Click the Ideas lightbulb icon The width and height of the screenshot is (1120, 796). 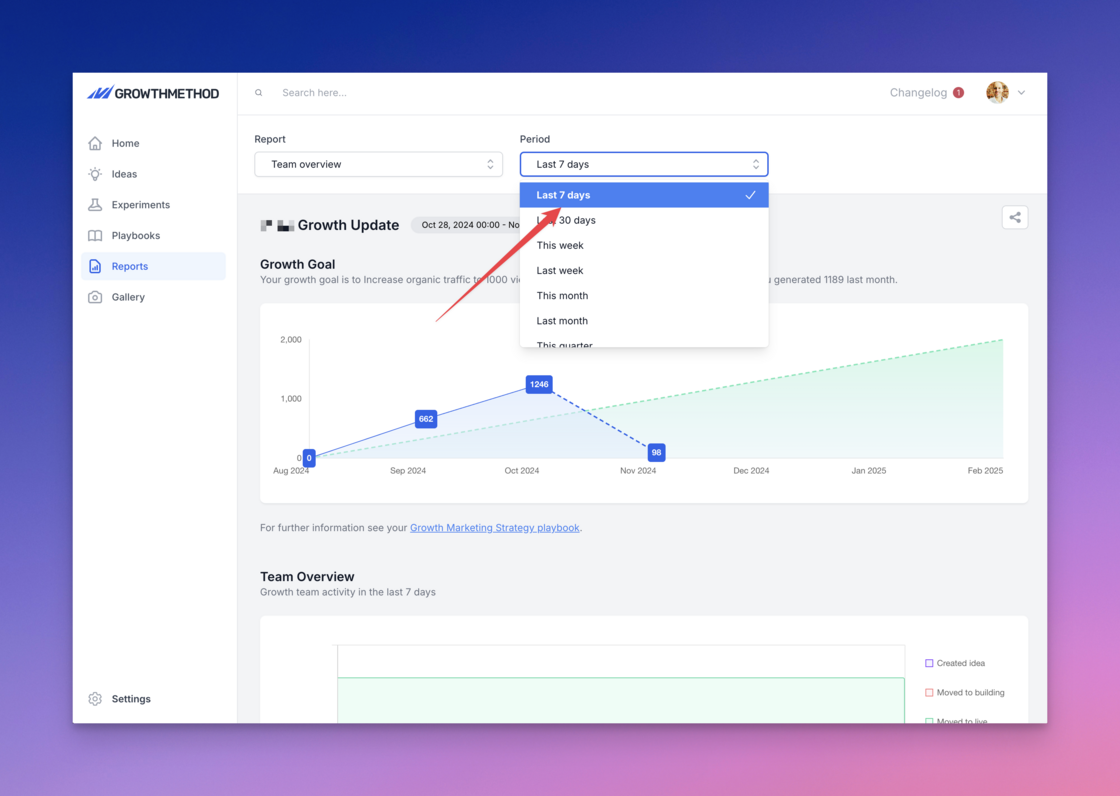pyautogui.click(x=95, y=174)
